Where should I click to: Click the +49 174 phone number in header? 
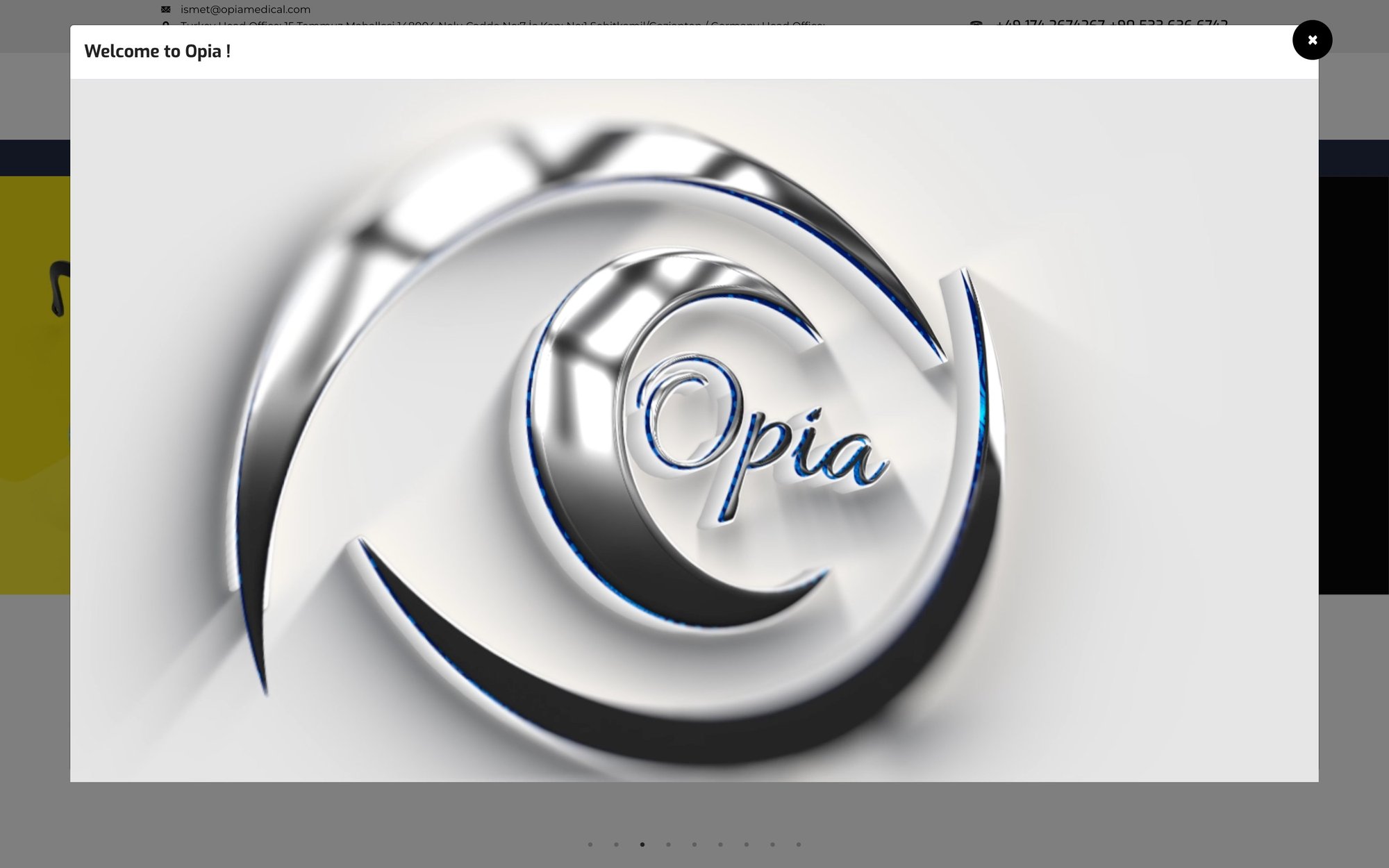[1050, 22]
